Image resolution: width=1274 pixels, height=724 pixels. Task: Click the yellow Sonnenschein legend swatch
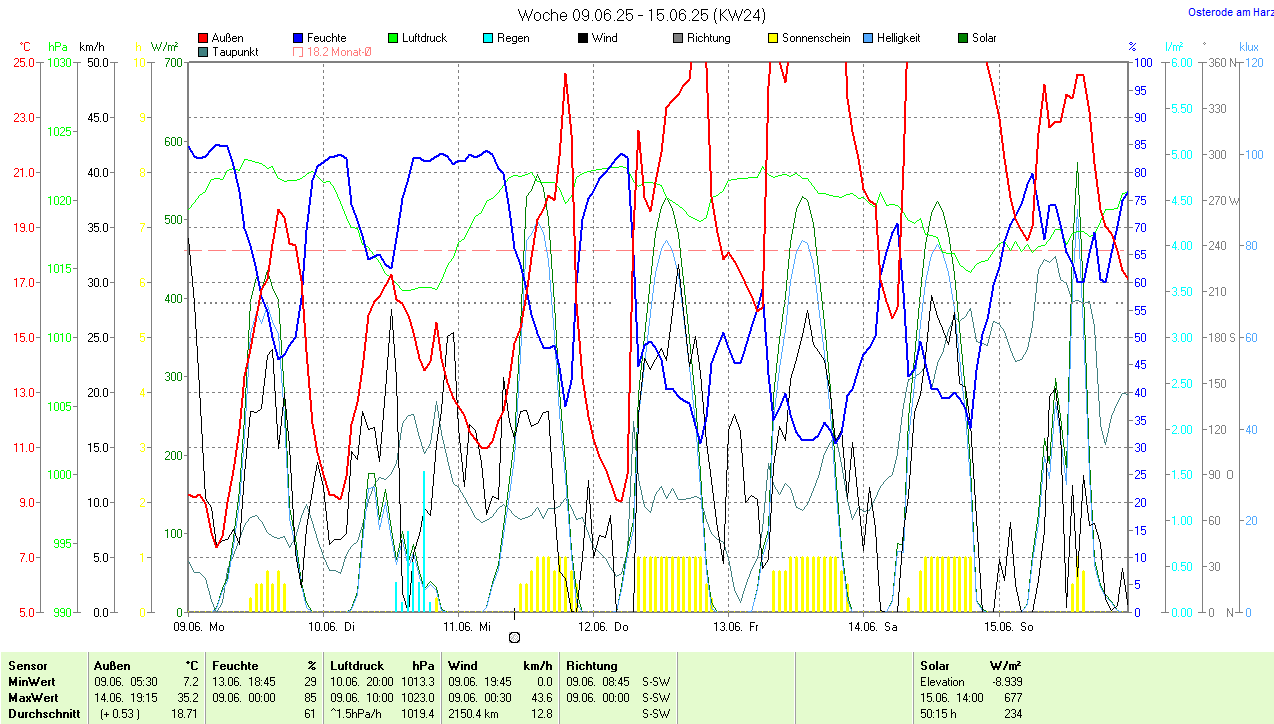click(773, 38)
